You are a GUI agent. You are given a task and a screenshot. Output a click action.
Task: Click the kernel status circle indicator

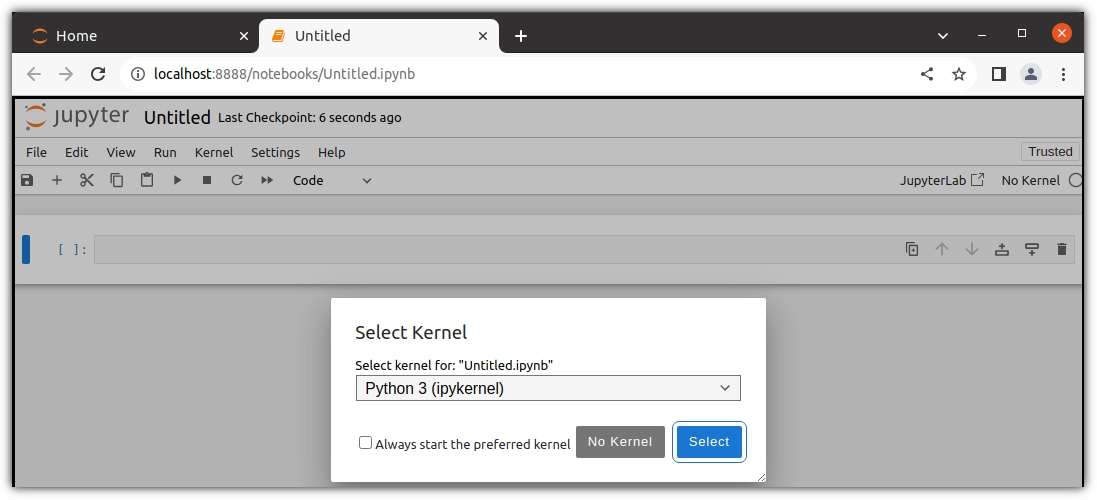tap(1076, 180)
